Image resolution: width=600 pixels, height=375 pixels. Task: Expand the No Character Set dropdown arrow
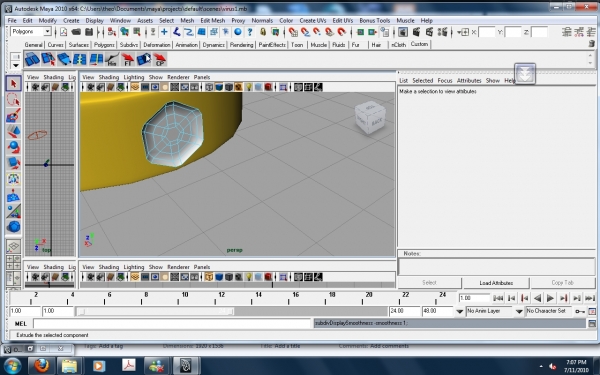(519, 311)
